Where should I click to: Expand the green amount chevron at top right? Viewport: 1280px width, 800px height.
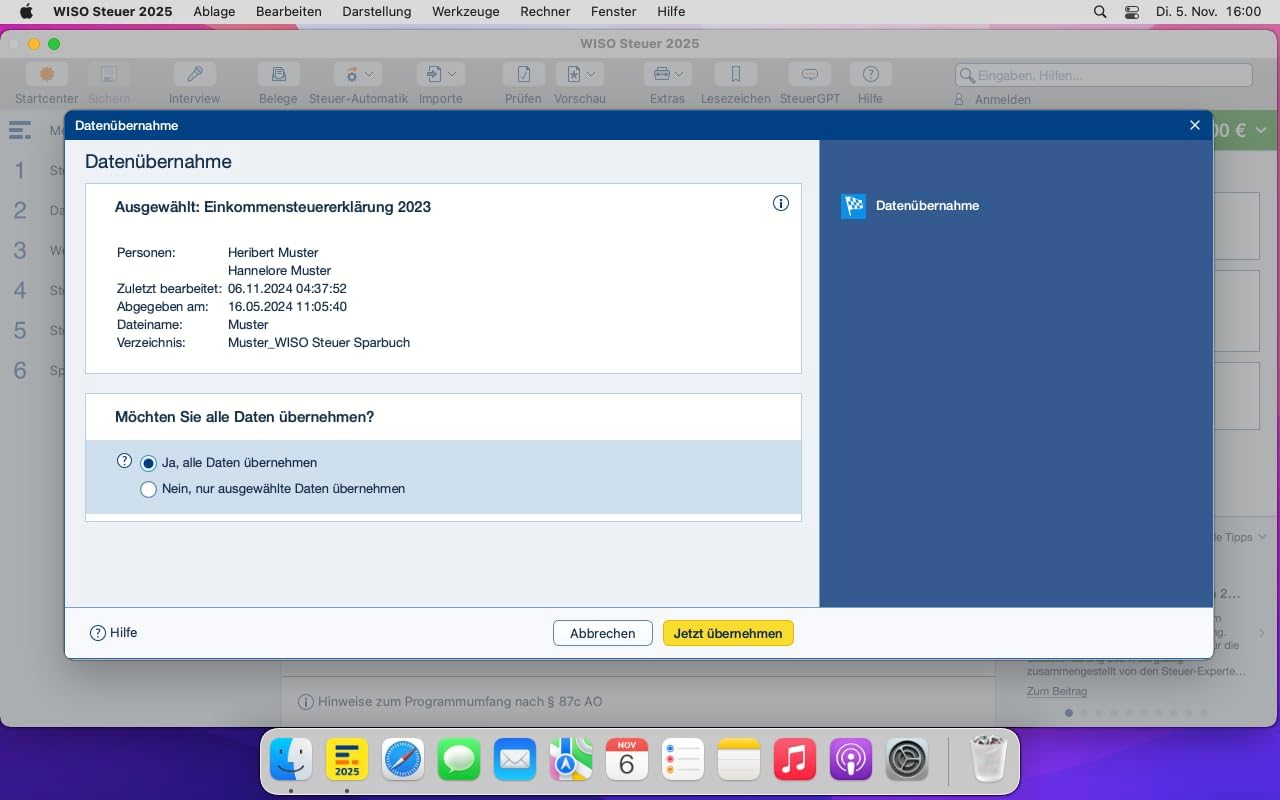pos(1261,130)
